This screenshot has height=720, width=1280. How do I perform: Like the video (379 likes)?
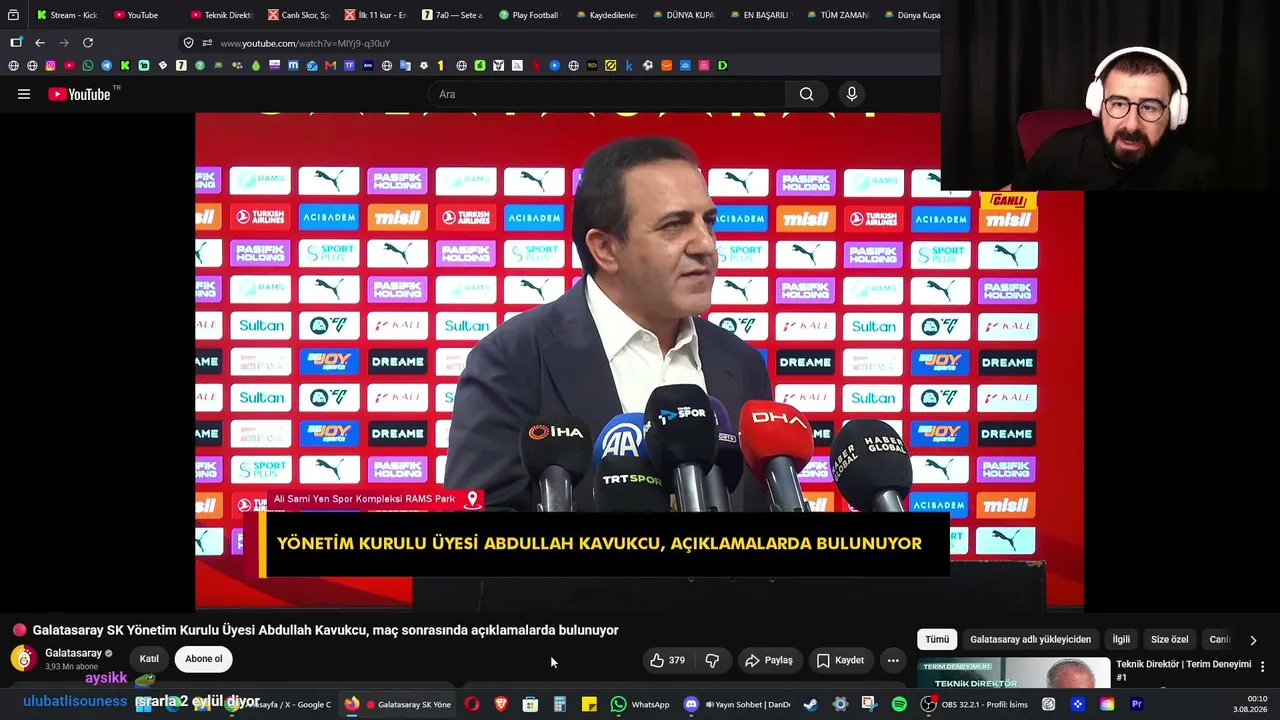click(x=667, y=660)
